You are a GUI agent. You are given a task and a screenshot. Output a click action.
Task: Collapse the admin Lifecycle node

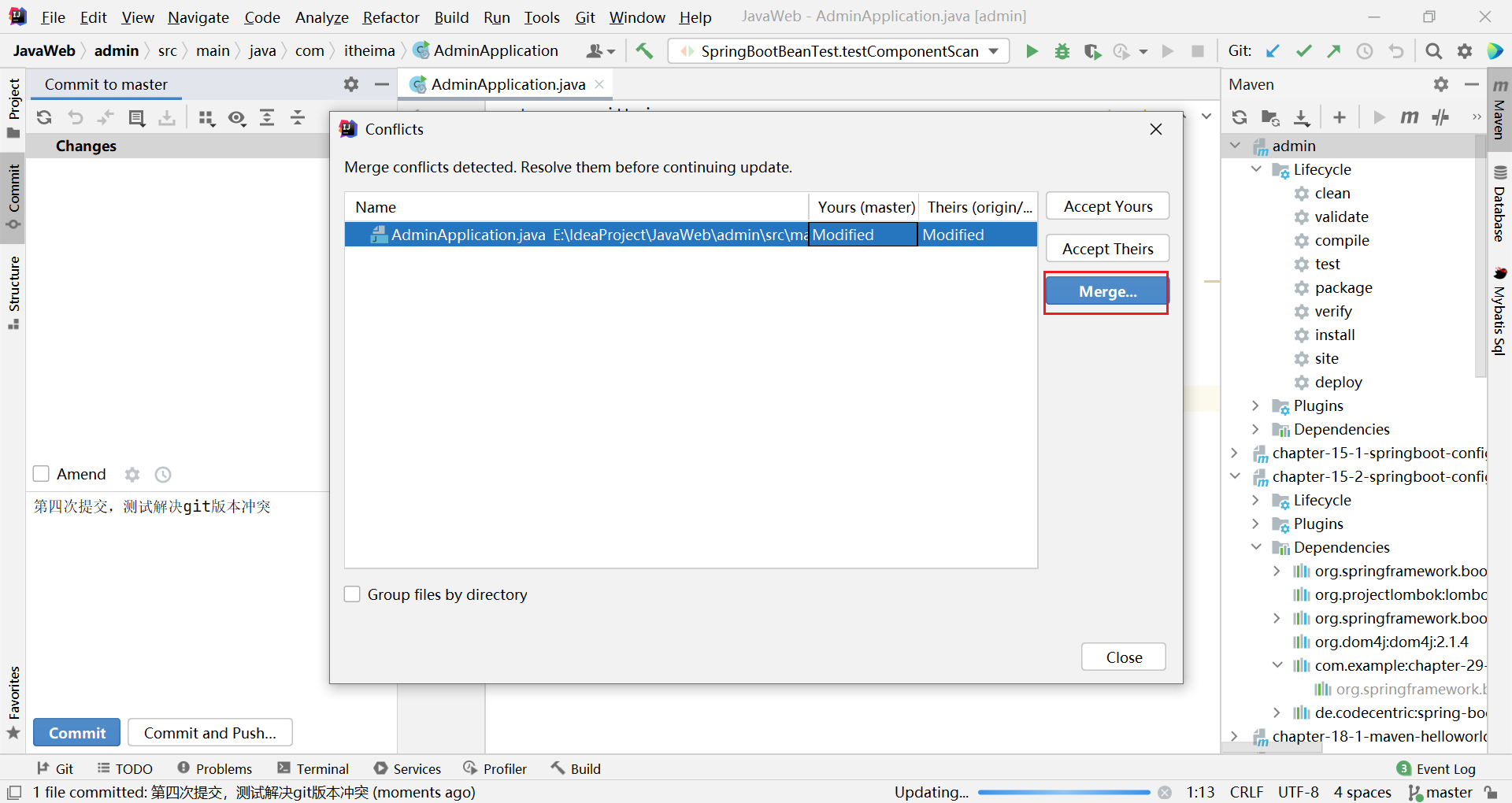pyautogui.click(x=1256, y=169)
